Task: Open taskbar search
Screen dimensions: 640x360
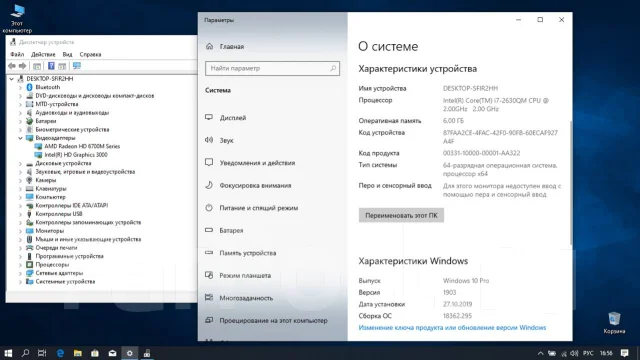Action: [x=25, y=353]
